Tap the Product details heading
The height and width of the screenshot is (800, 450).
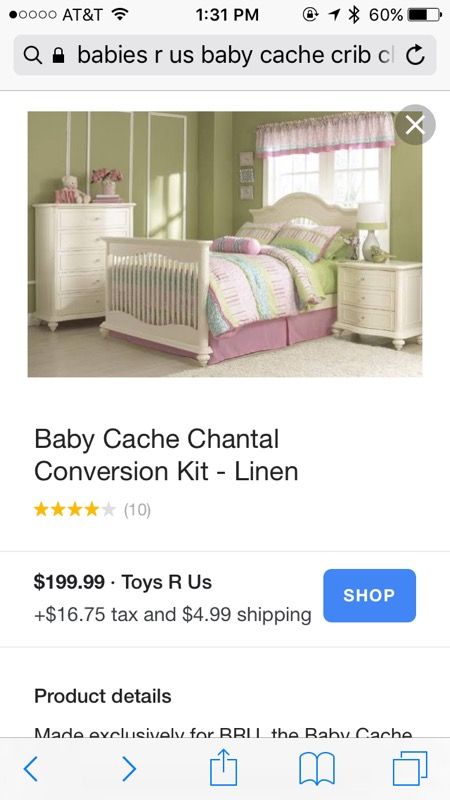pos(103,696)
